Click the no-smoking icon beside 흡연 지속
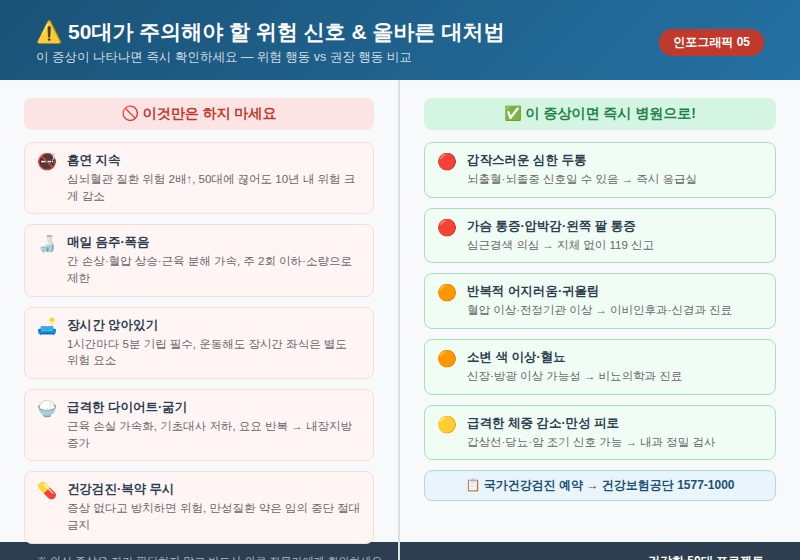Image resolution: width=800 pixels, height=560 pixels. [x=47, y=161]
